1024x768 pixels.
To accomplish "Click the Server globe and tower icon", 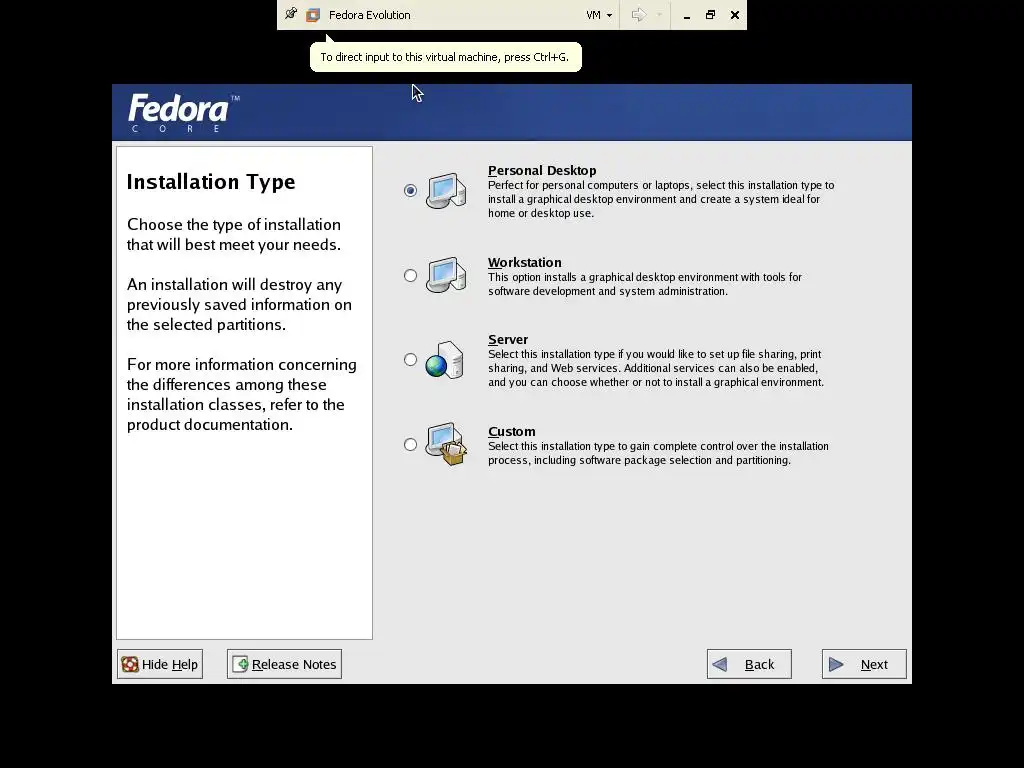I will tap(445, 359).
